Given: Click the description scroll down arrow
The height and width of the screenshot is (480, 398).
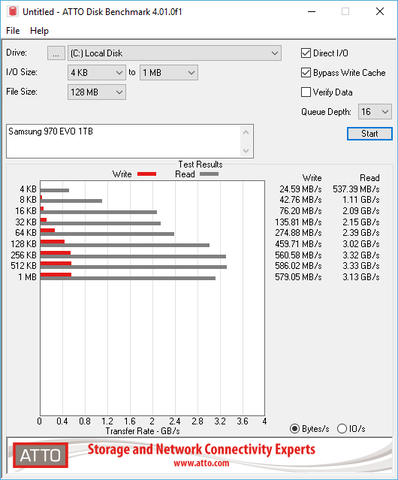Looking at the screenshot, I should [x=246, y=151].
